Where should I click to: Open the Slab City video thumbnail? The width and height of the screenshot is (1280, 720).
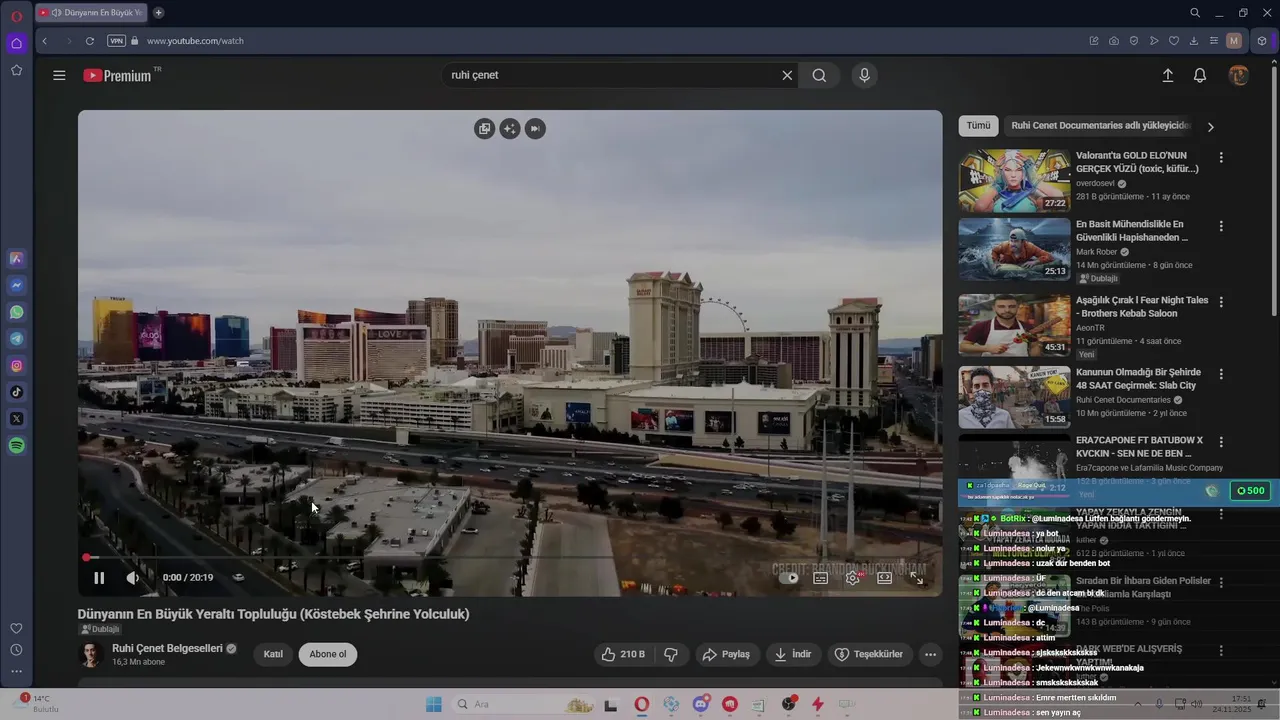1014,397
